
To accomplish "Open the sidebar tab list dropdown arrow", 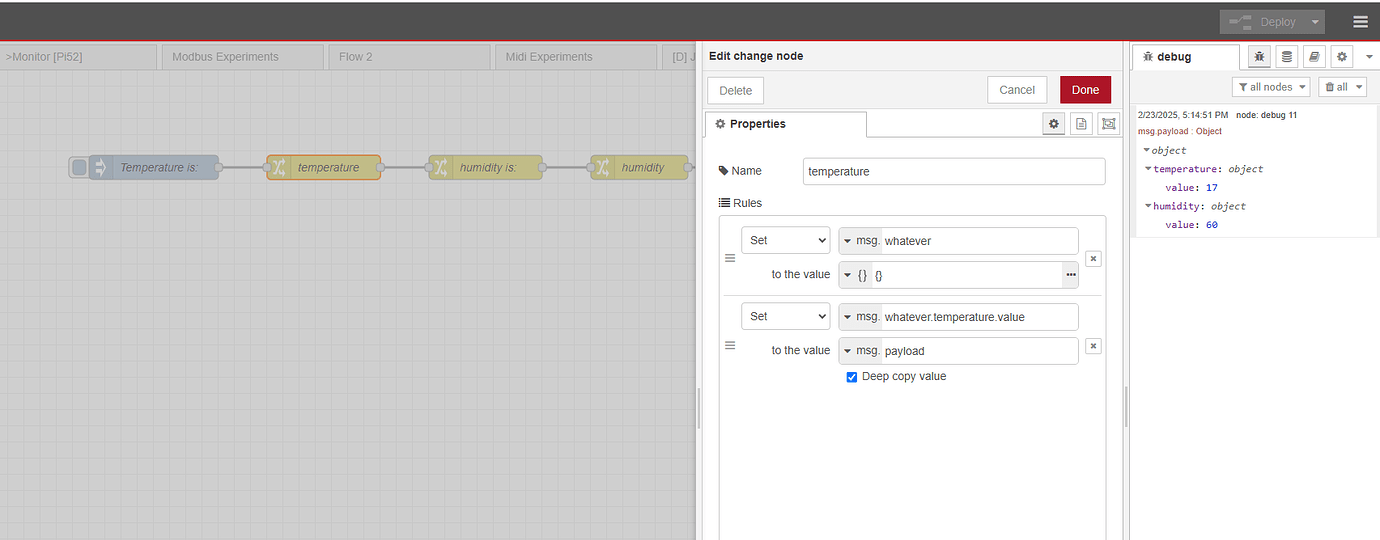I will tap(1369, 57).
